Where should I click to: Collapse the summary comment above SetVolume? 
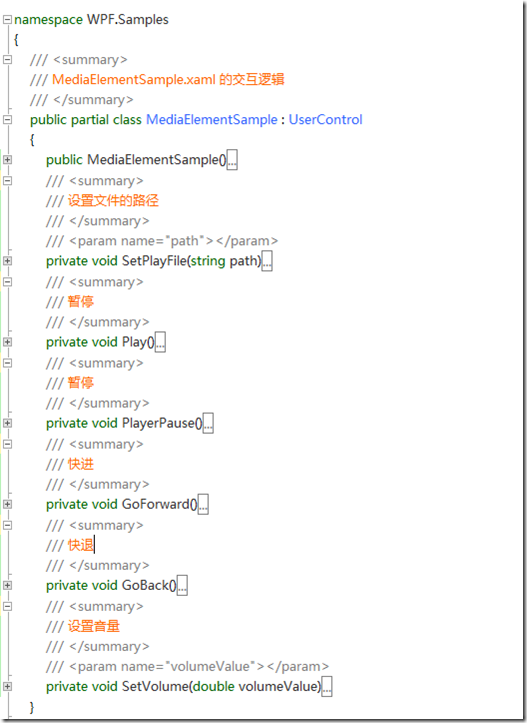click(x=7, y=606)
